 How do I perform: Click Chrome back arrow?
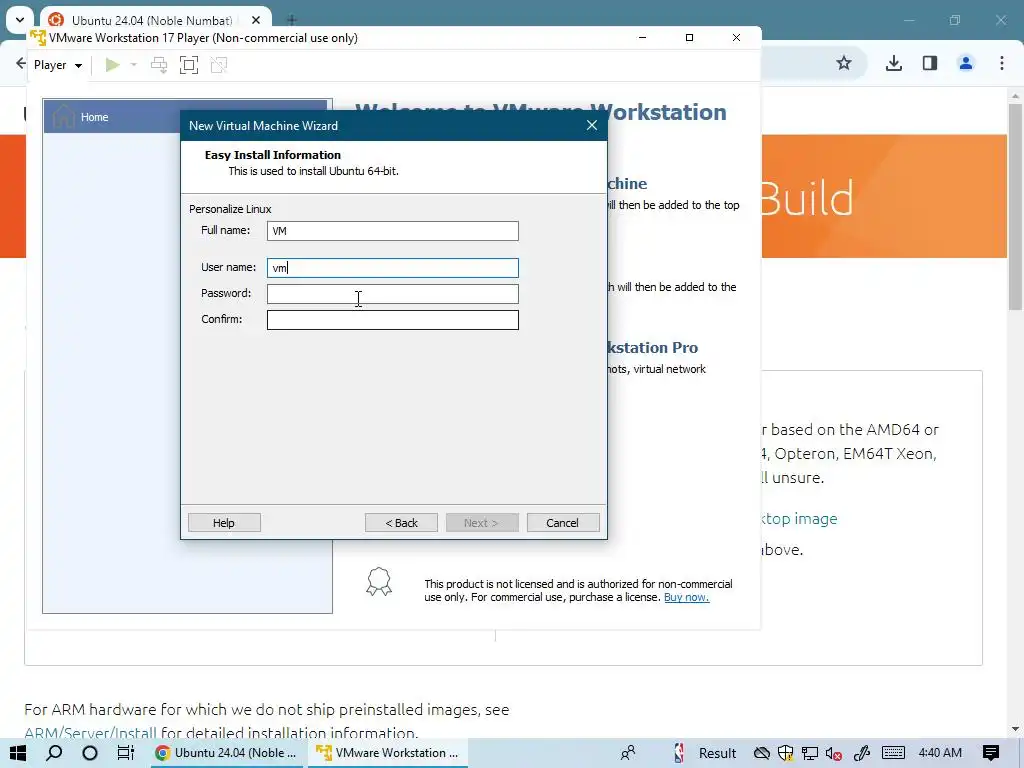click(x=20, y=63)
